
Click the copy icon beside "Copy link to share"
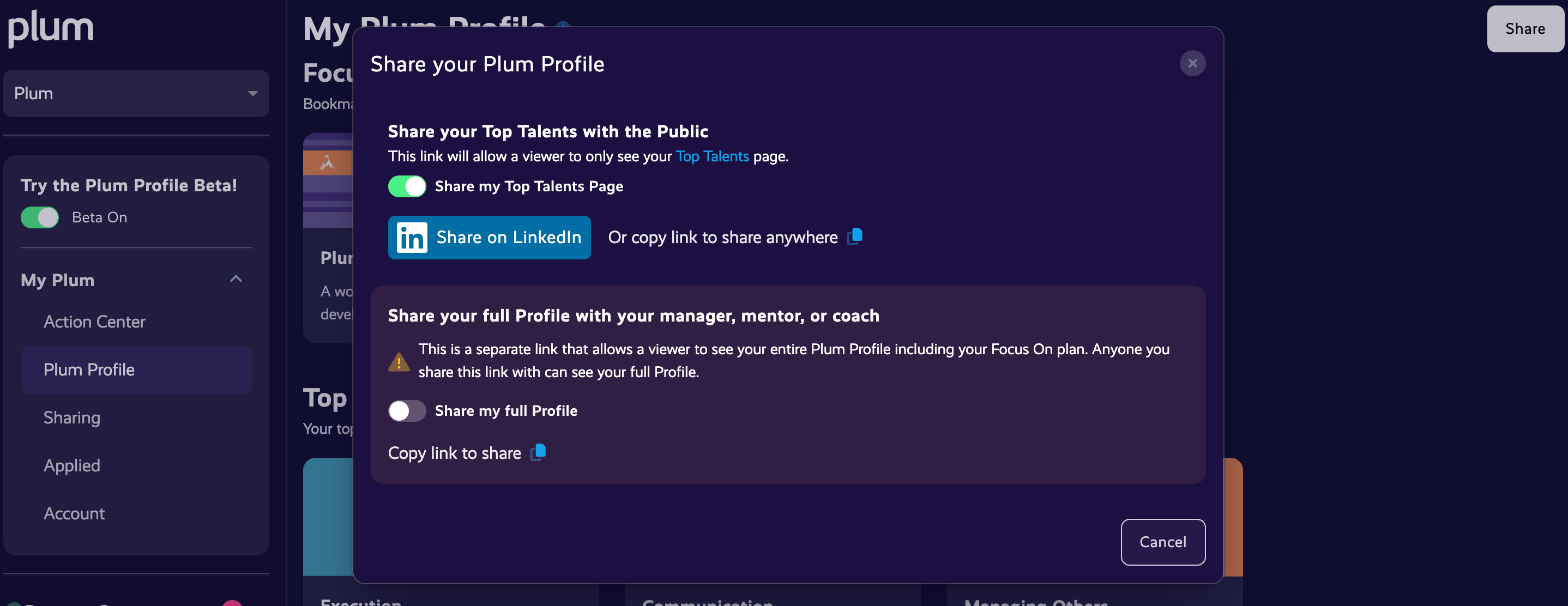pos(538,453)
